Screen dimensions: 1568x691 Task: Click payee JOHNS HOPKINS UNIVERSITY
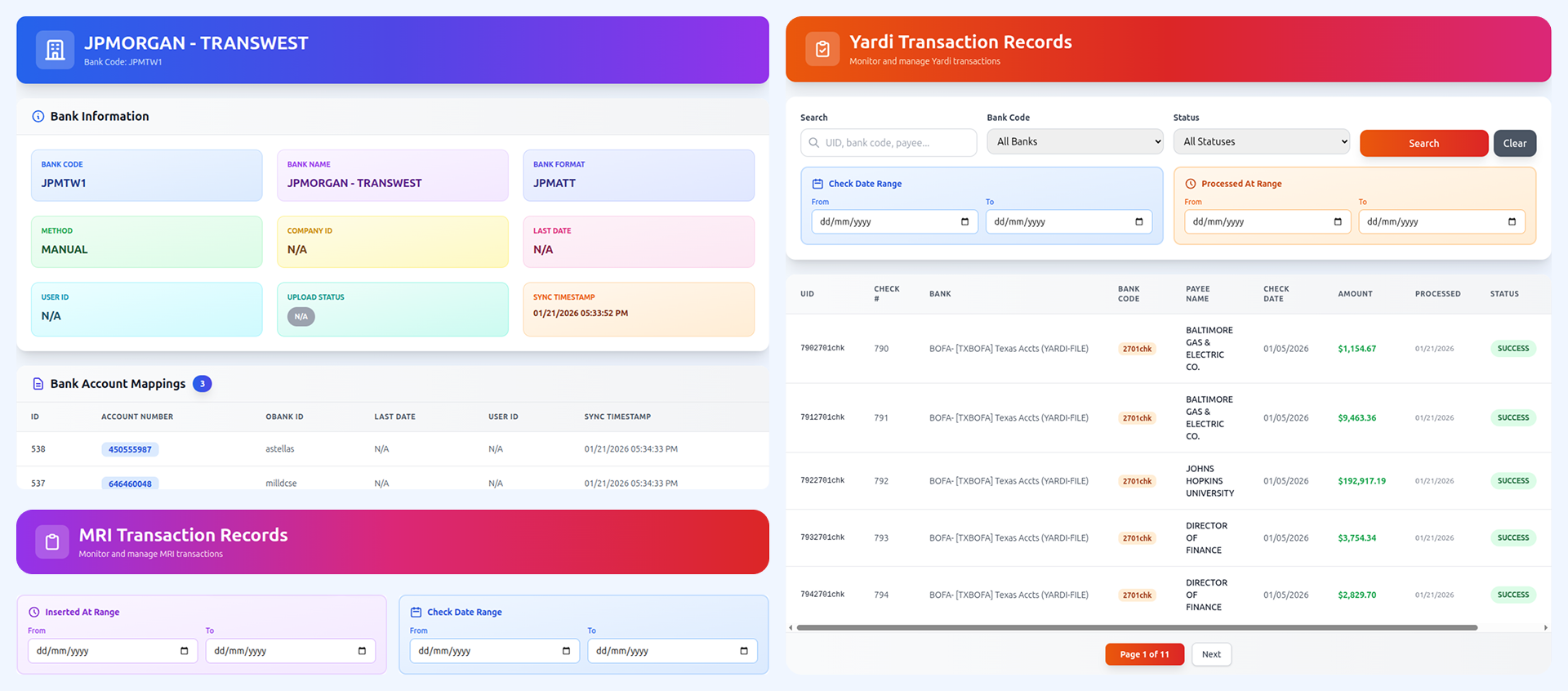1209,481
